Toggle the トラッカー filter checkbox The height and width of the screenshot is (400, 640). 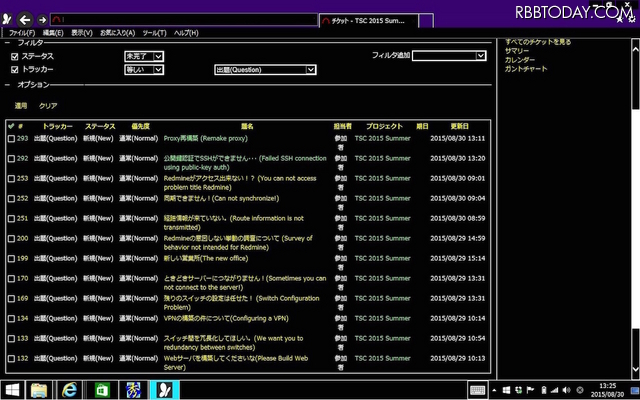[15, 70]
